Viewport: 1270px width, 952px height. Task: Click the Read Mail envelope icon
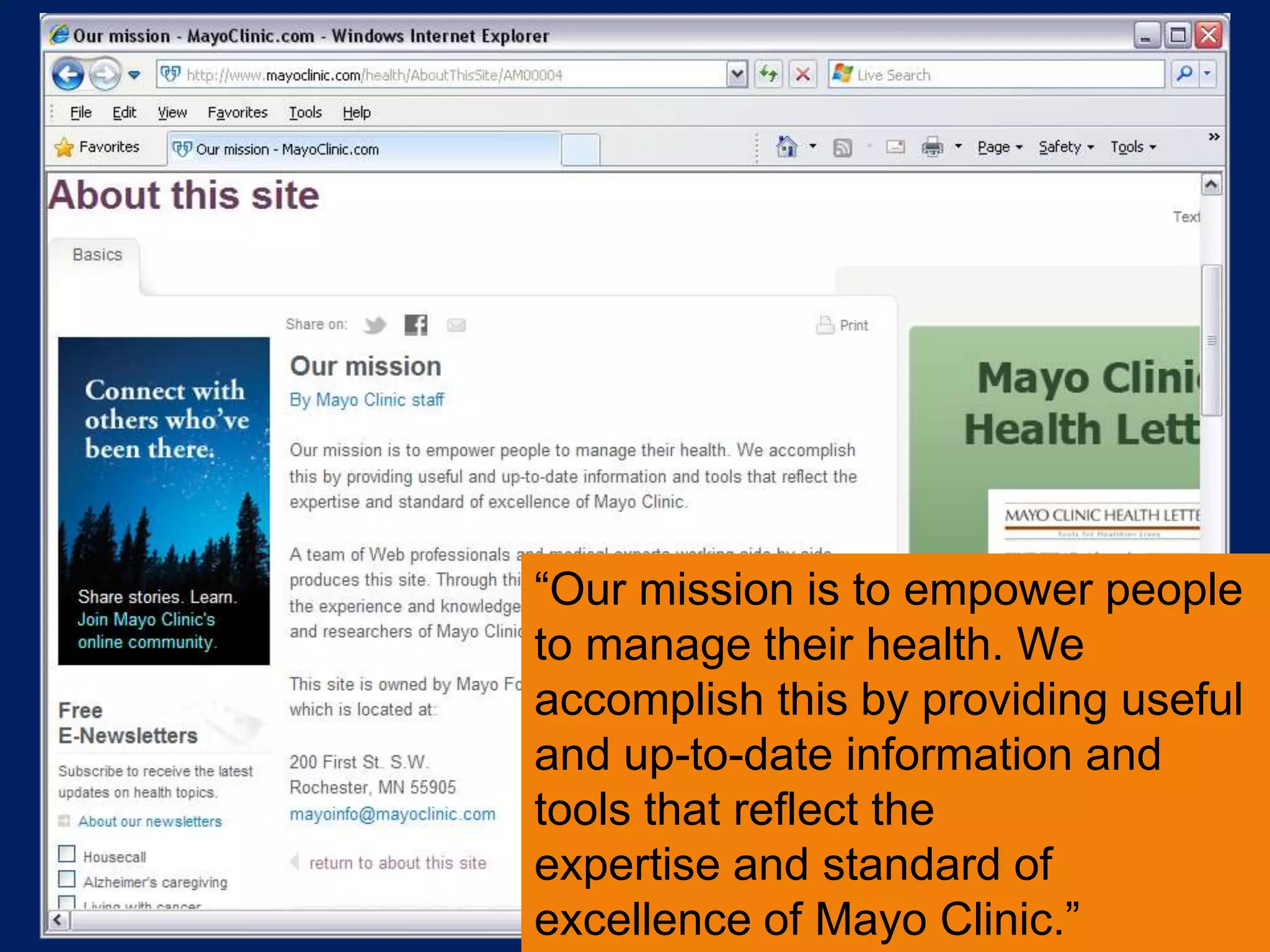click(895, 147)
